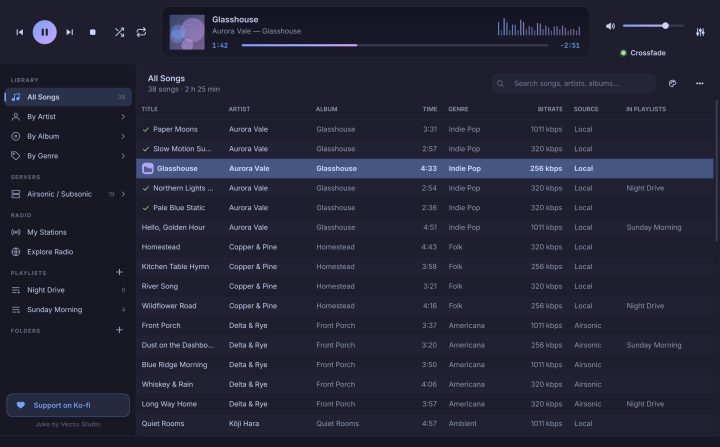Expand the Airsonic / Subsonic chevron

click(x=123, y=194)
